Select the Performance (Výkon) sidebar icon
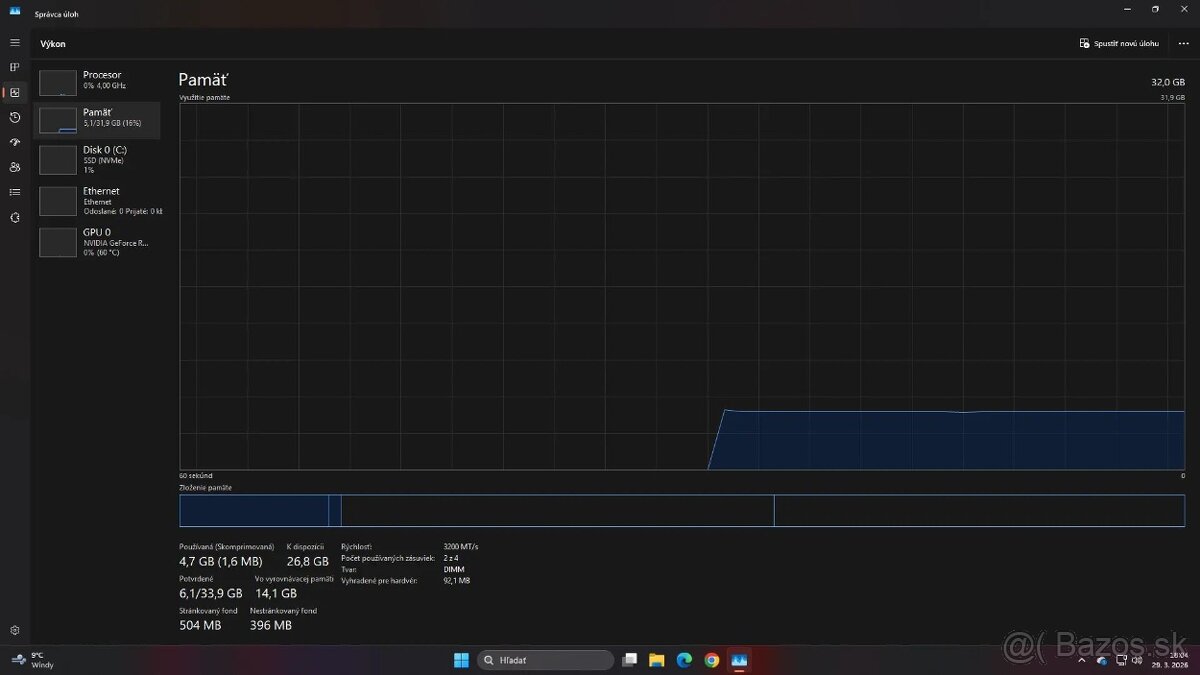The width and height of the screenshot is (1200, 675). (x=14, y=92)
